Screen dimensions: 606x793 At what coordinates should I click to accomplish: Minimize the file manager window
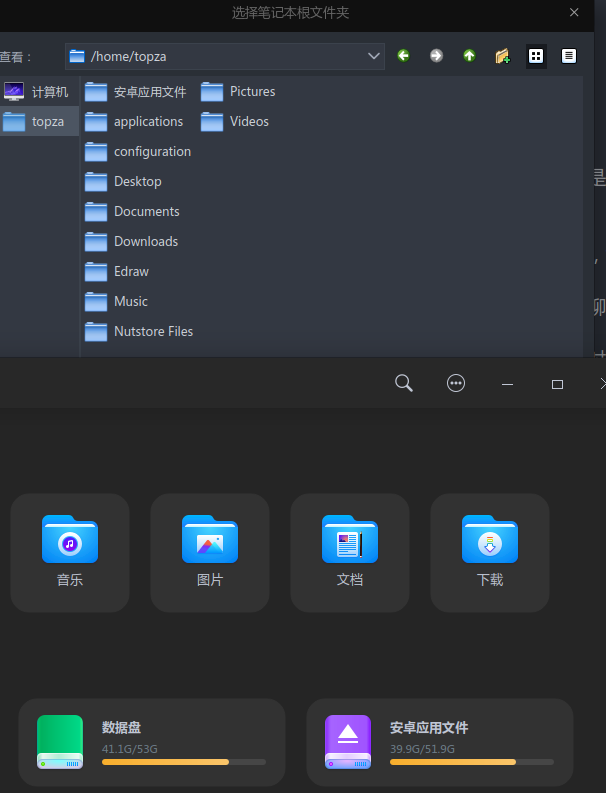tap(507, 384)
